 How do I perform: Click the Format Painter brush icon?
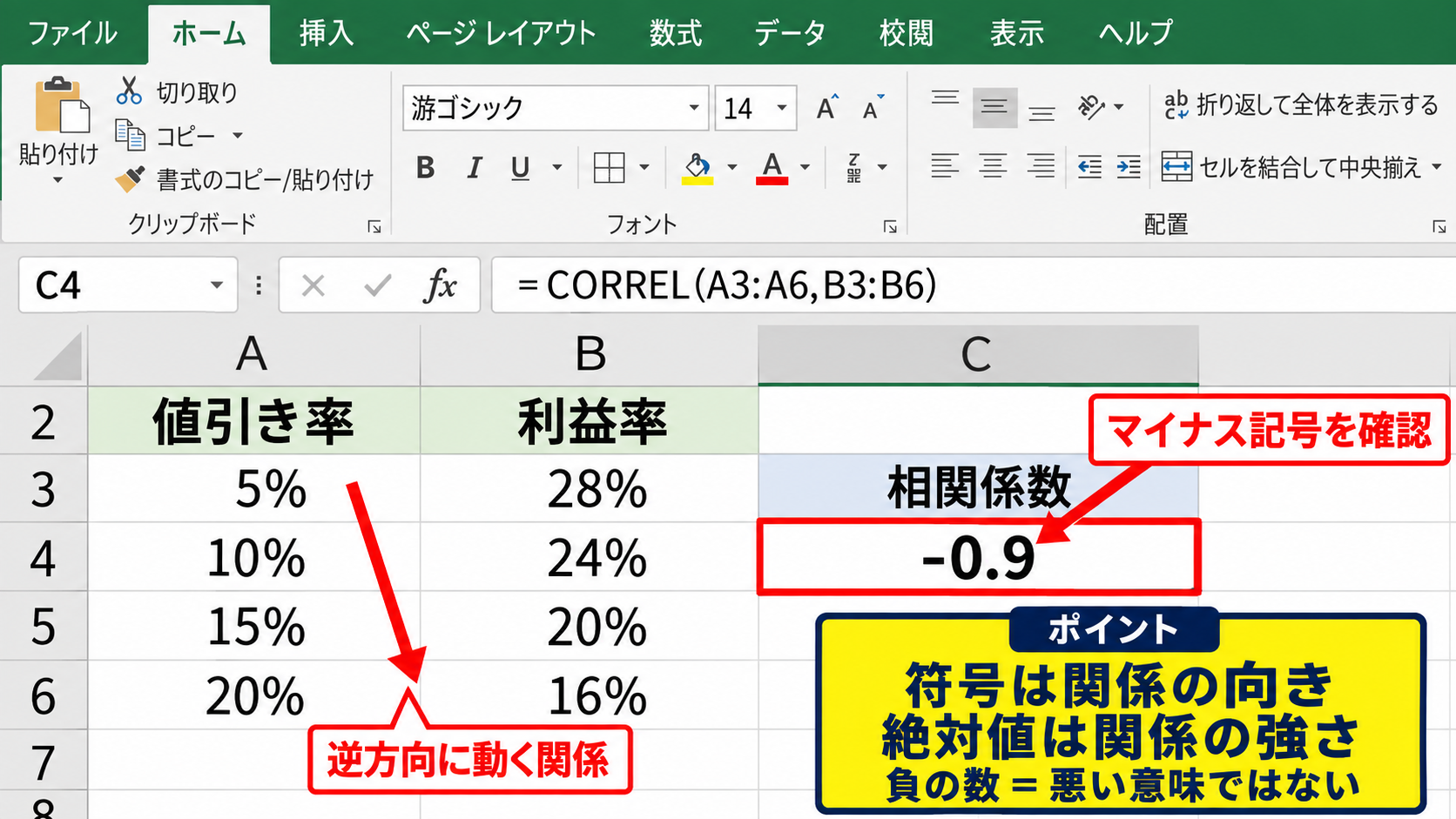pyautogui.click(x=130, y=179)
